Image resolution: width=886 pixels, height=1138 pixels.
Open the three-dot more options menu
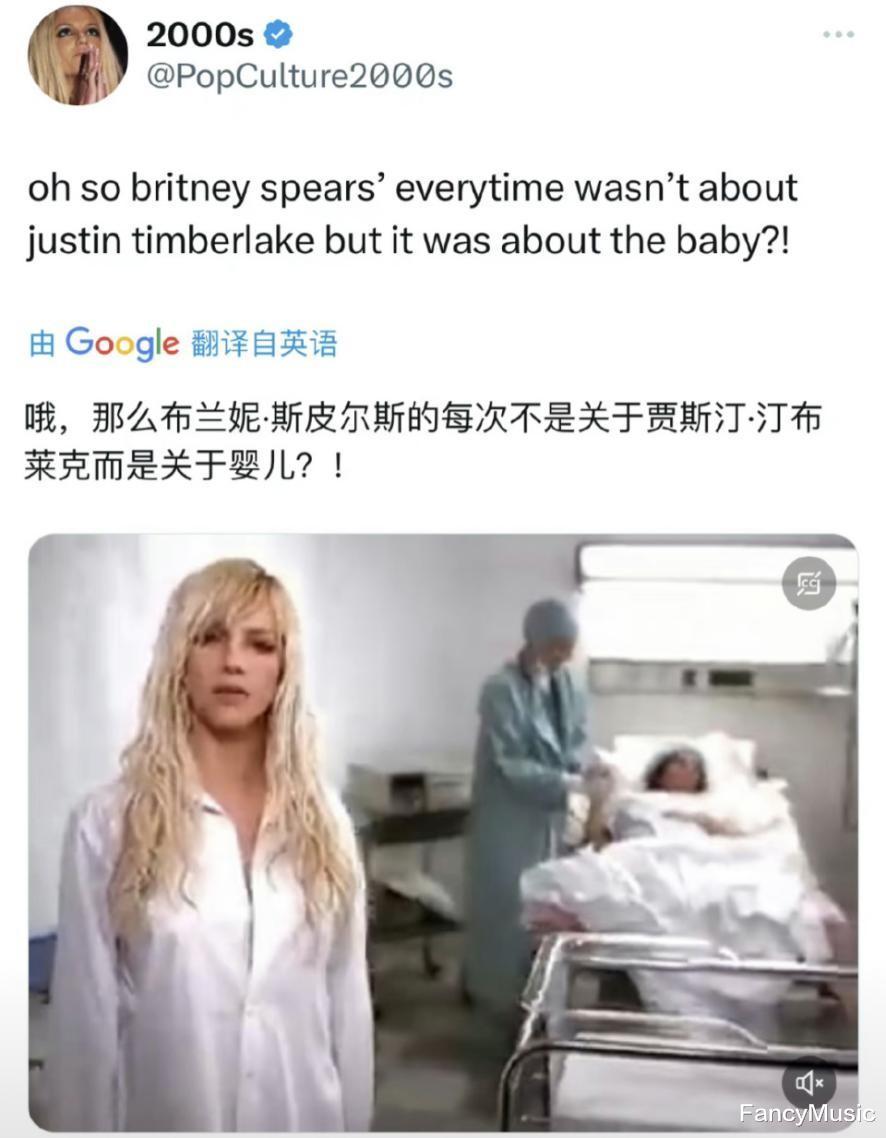(x=838, y=34)
